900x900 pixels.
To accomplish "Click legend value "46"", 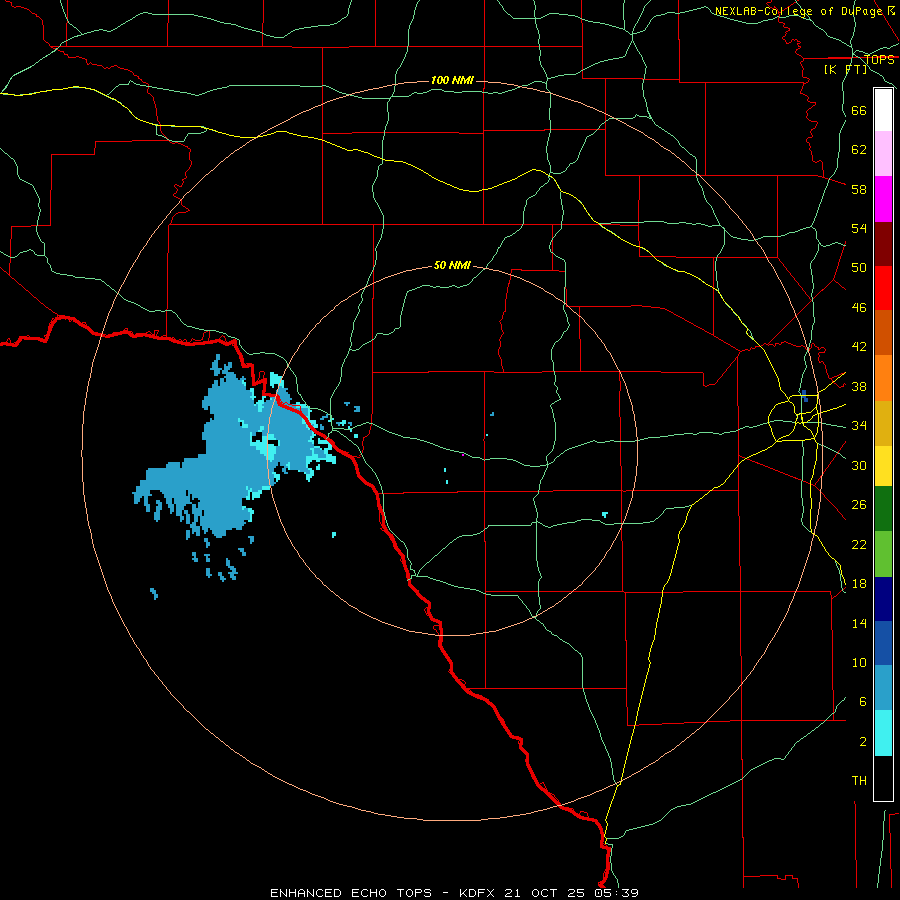I will (x=859, y=308).
